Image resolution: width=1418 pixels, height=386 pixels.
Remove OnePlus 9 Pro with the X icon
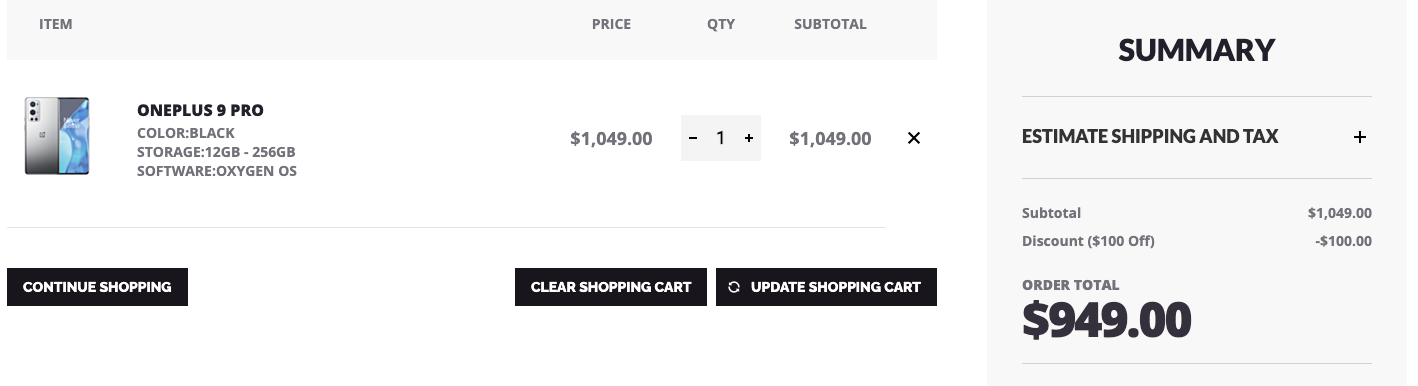(x=913, y=138)
